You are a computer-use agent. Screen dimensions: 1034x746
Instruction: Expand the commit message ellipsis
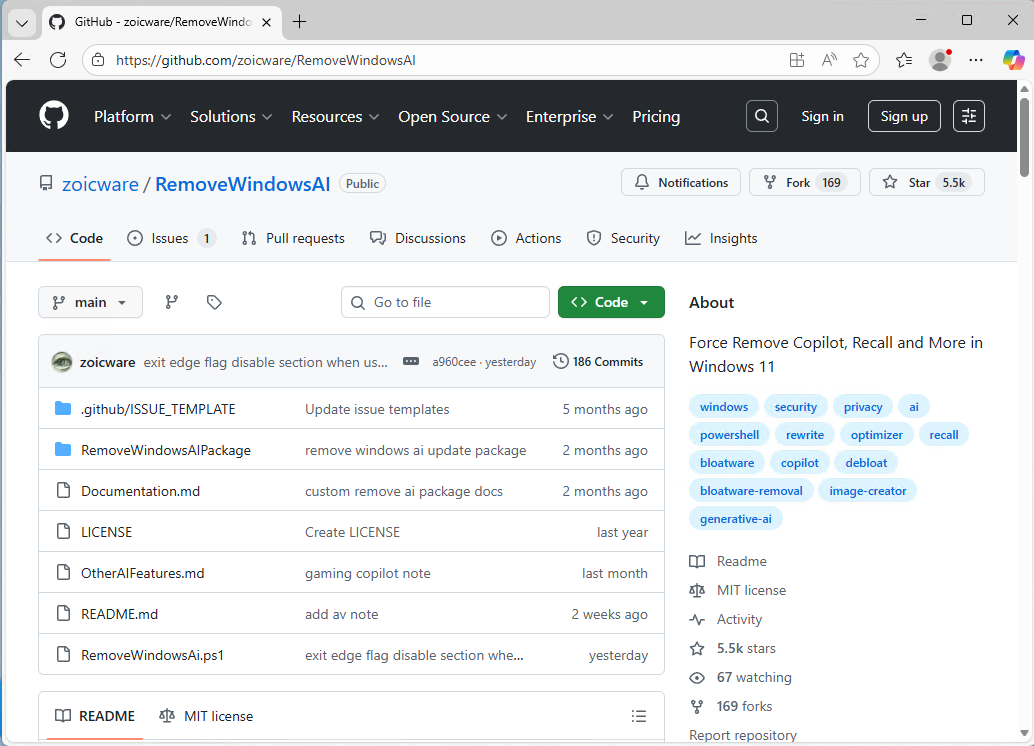pos(411,362)
